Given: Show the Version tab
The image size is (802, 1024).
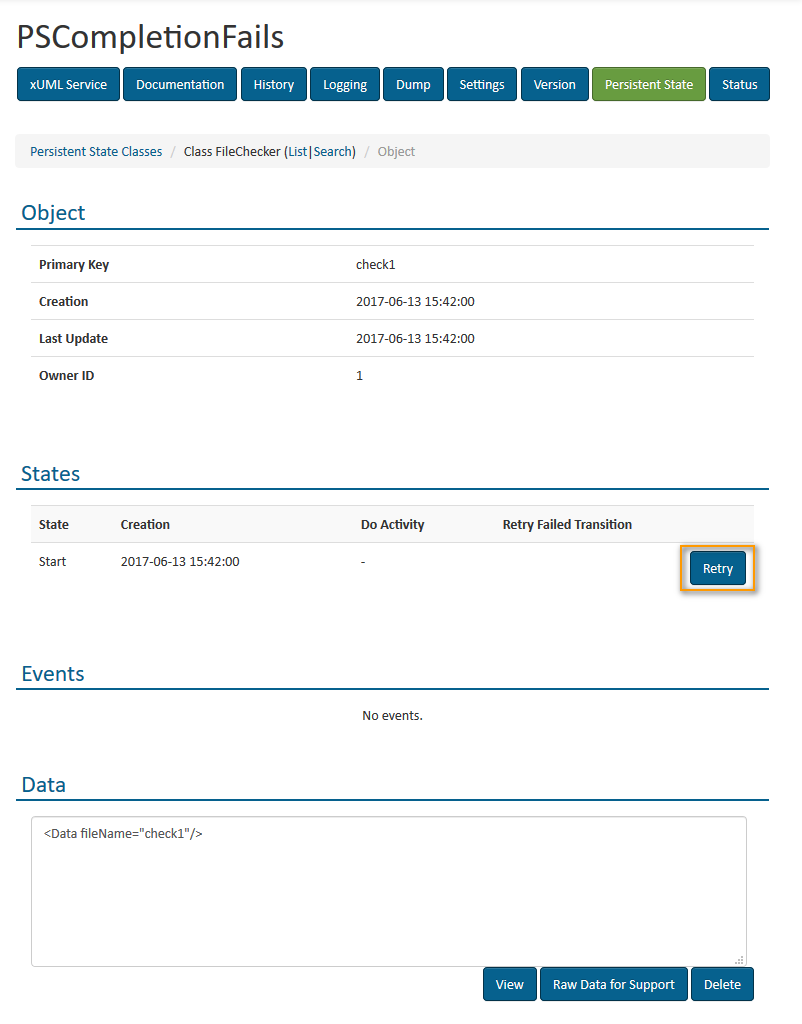Looking at the screenshot, I should pos(554,85).
